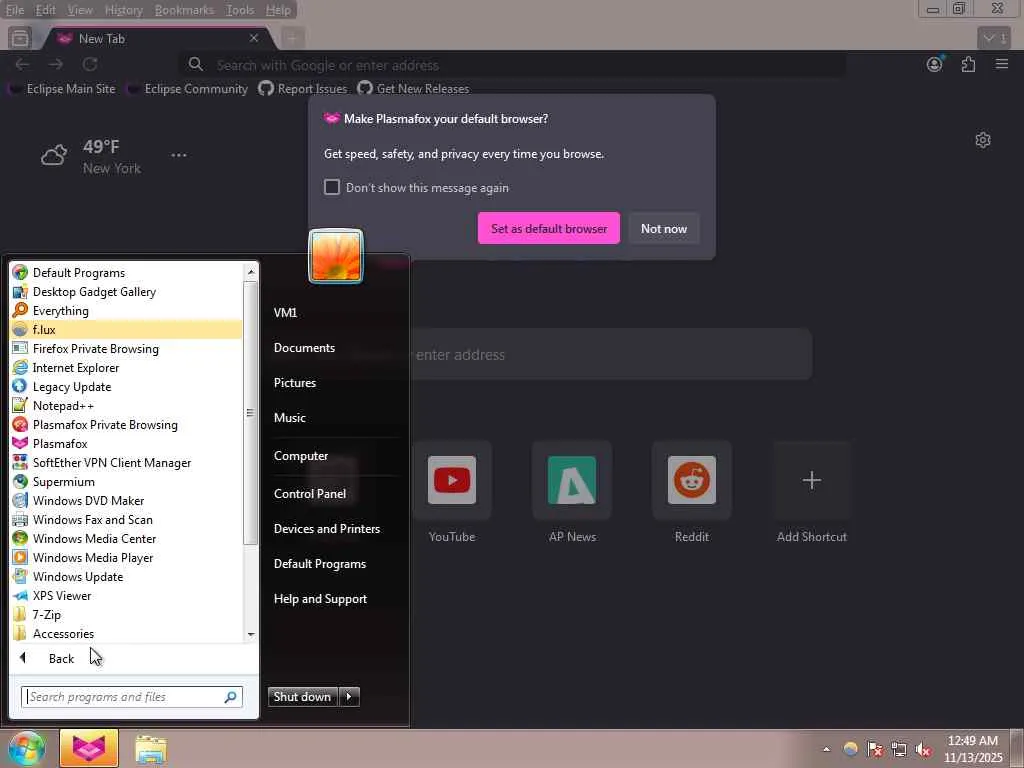
Task: Open the extensions puzzle icon
Action: [968, 64]
